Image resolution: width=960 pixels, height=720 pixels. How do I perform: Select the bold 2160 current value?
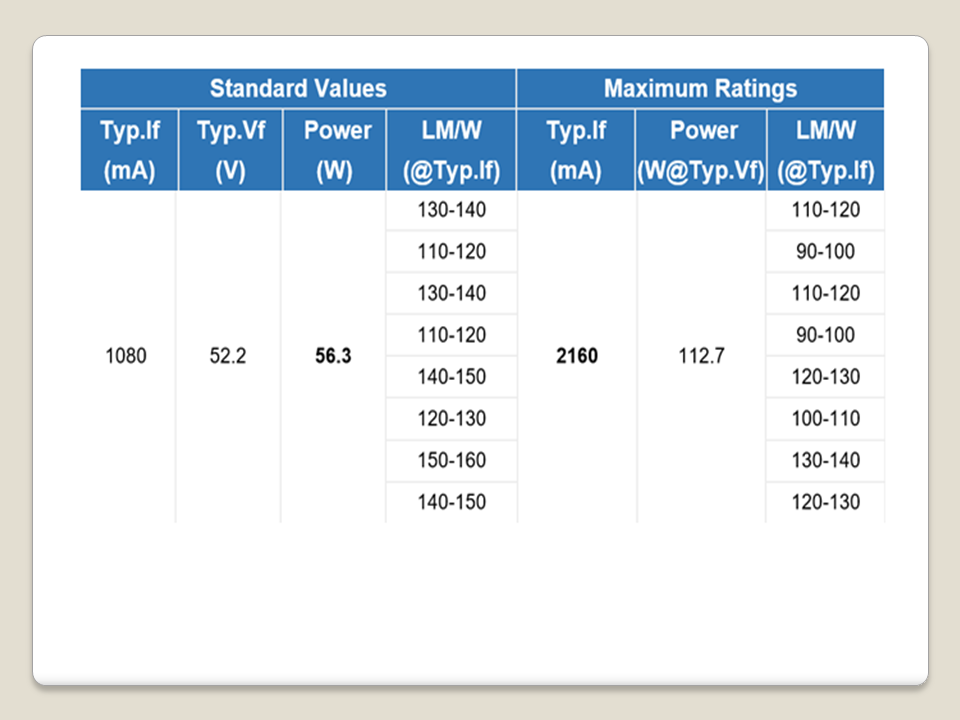pos(577,356)
